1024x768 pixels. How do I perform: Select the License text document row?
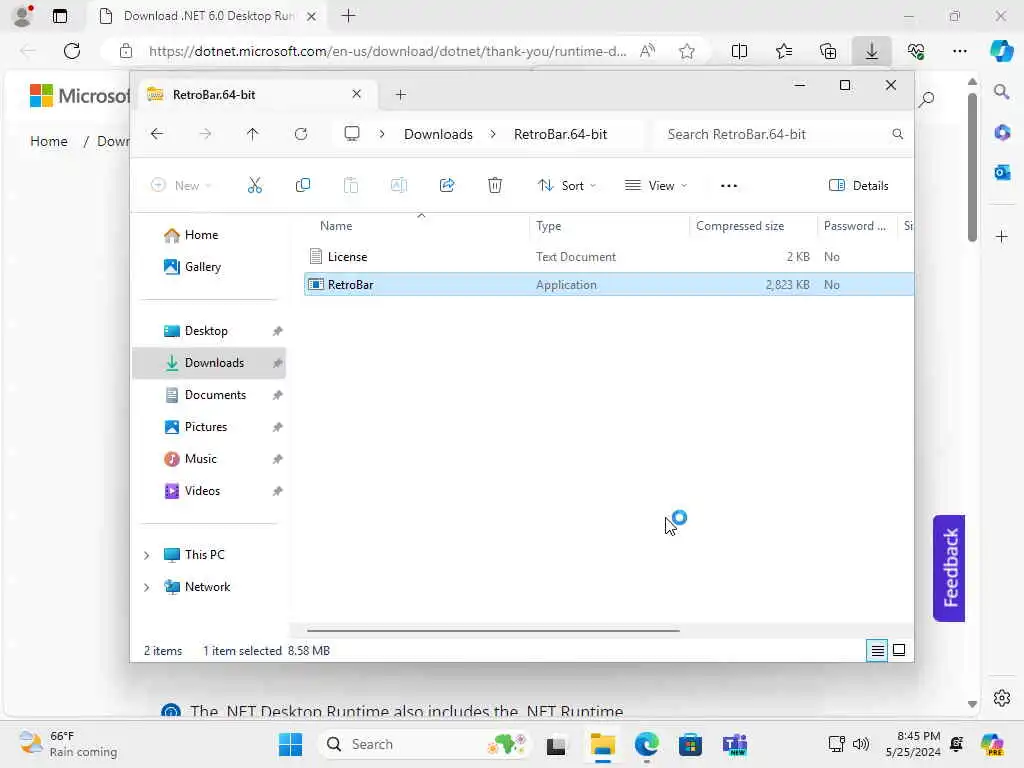[609, 257]
